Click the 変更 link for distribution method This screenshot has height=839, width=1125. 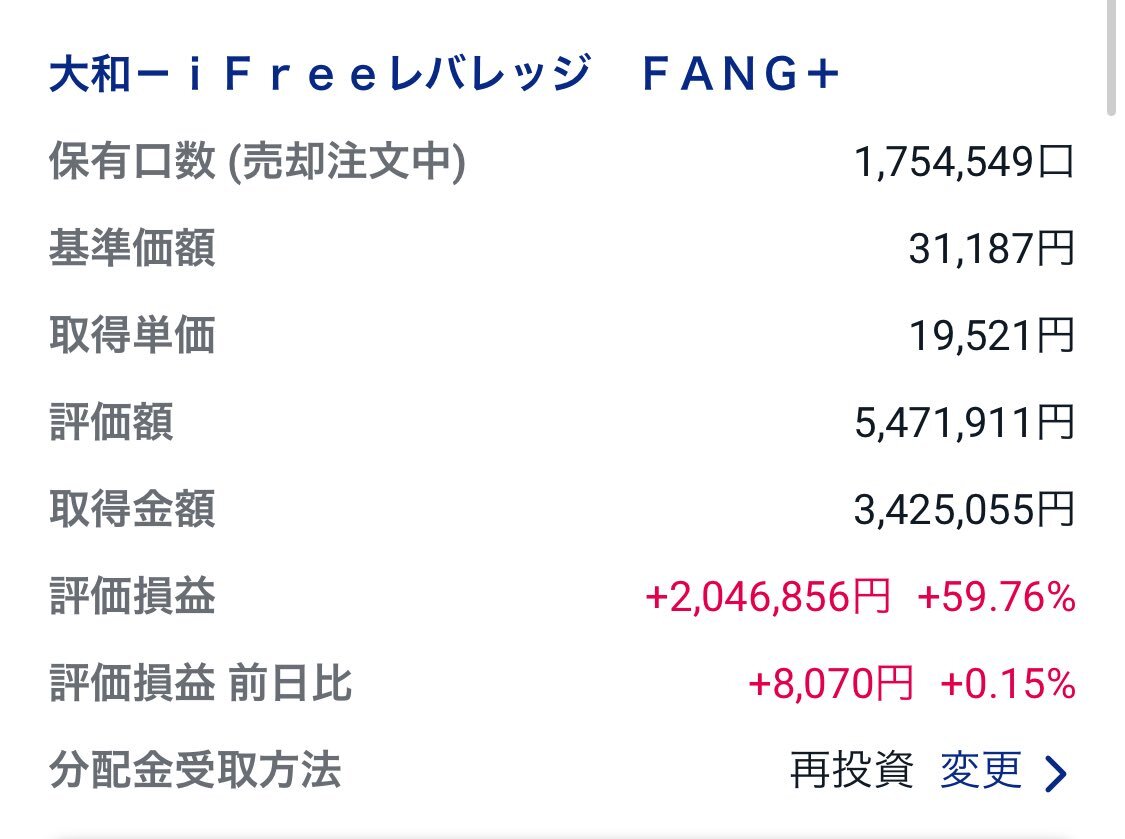(x=981, y=771)
